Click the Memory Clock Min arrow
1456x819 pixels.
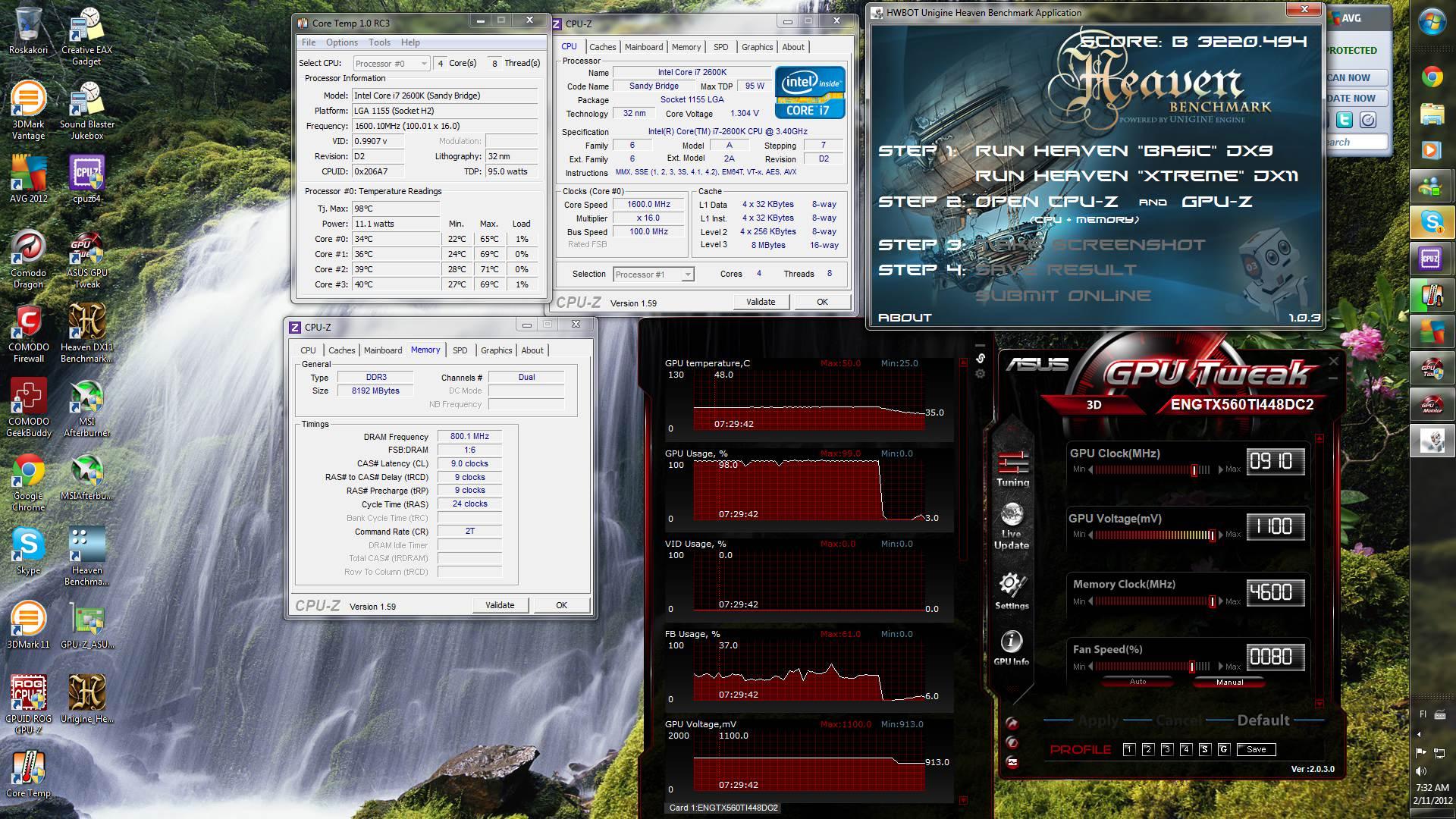click(x=1090, y=601)
